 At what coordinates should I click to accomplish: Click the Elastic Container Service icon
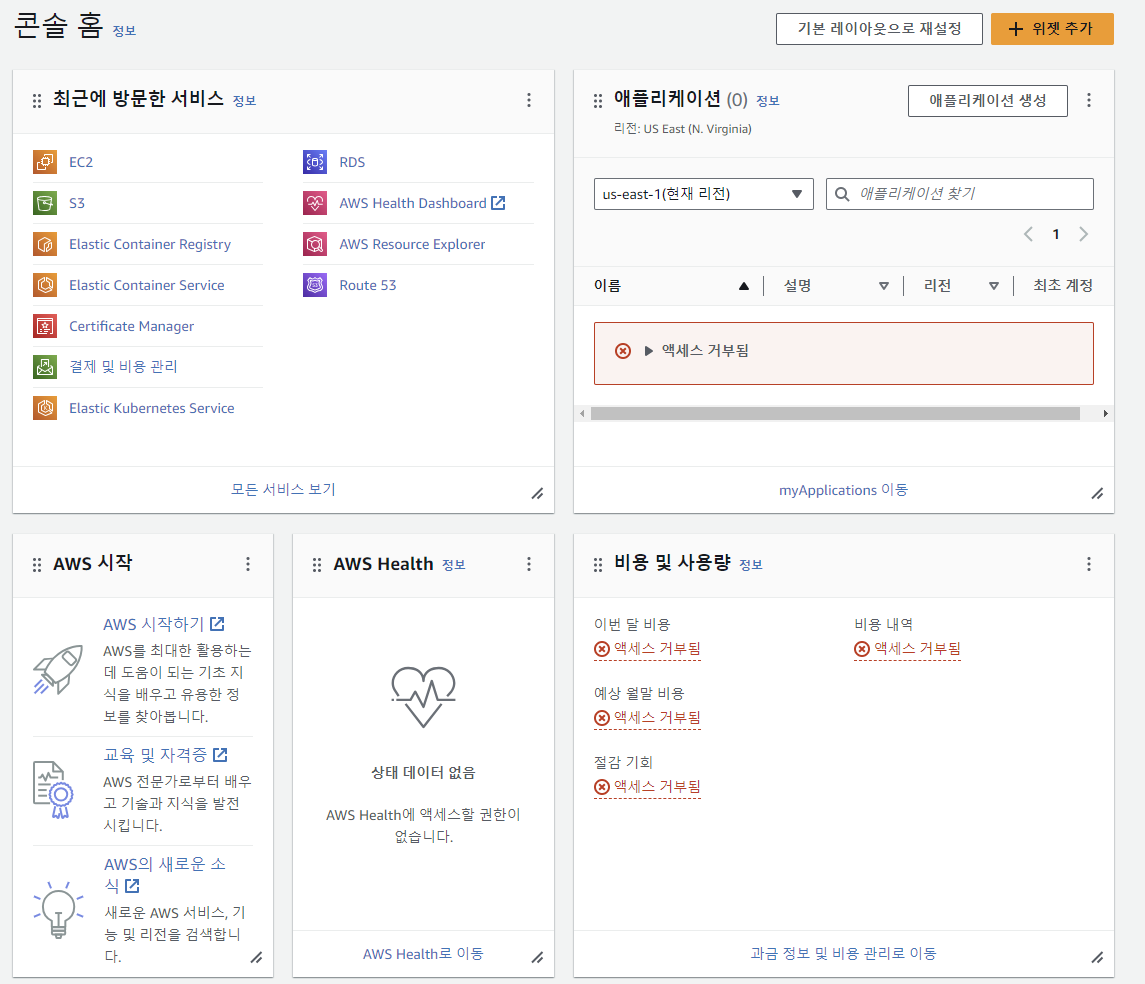[45, 285]
